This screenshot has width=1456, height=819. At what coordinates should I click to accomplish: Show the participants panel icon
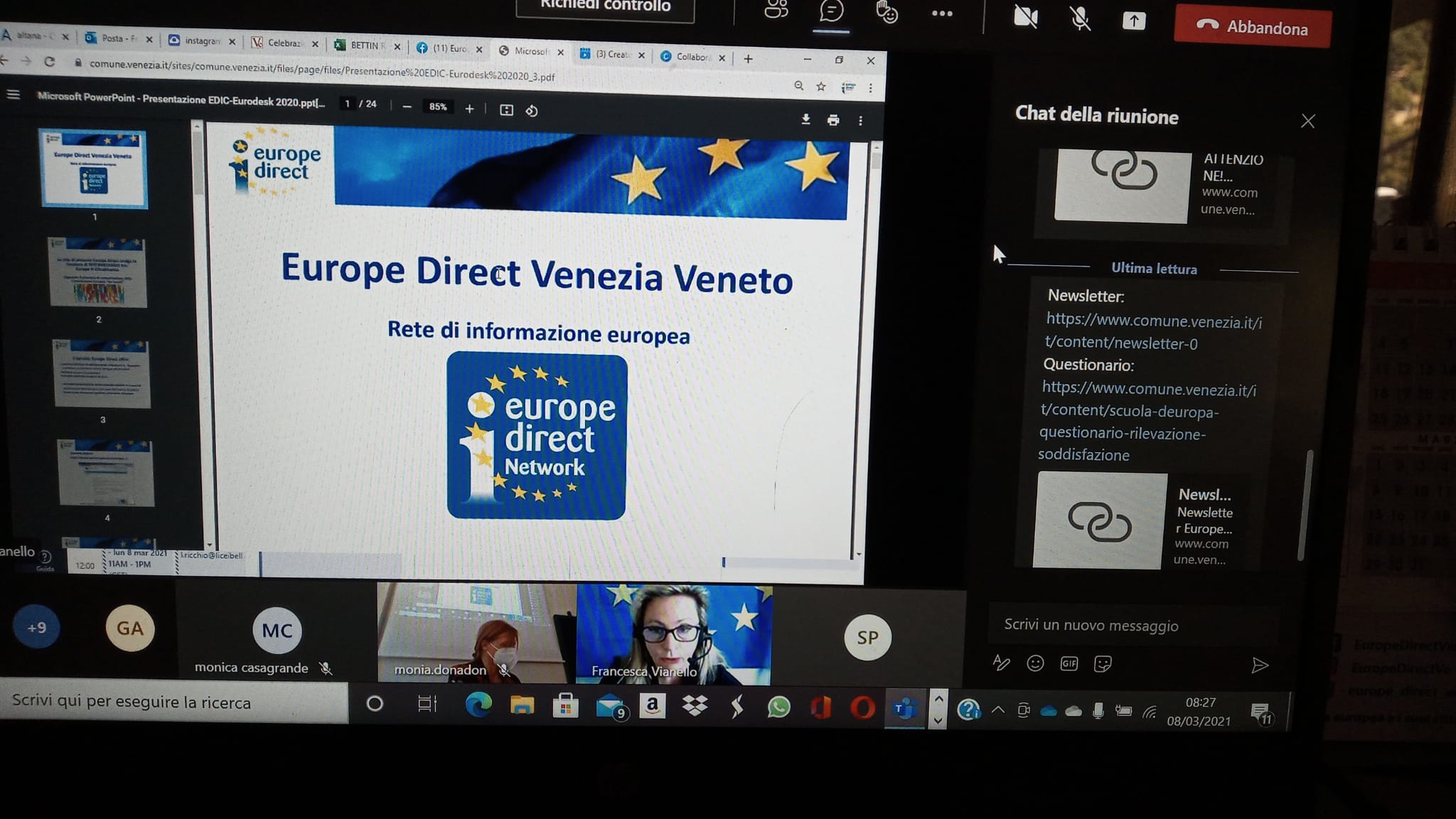pos(776,9)
